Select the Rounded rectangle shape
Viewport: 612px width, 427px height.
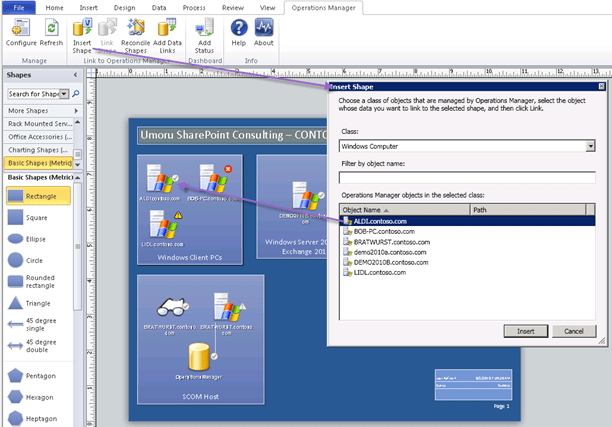(31, 281)
